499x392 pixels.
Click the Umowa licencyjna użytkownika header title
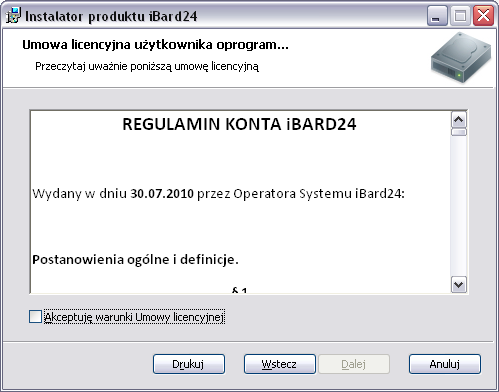155,45
